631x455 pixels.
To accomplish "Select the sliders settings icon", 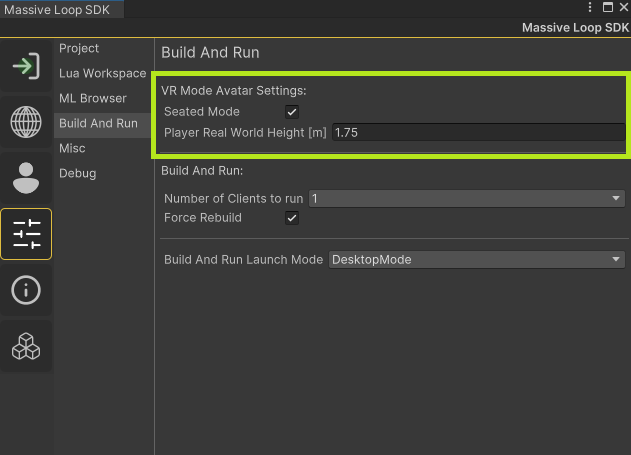I will tap(26, 234).
